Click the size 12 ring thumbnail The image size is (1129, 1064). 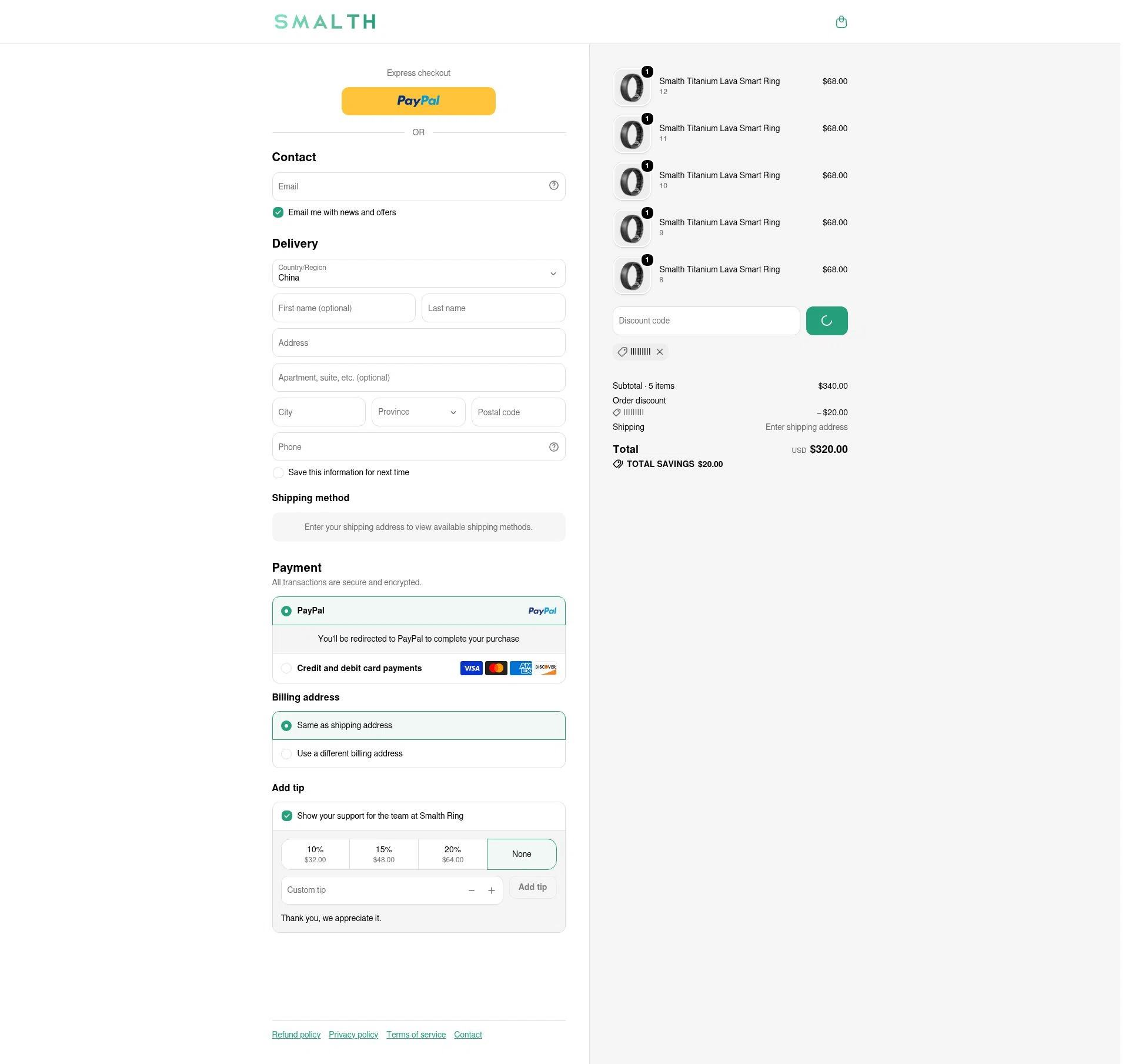(632, 87)
